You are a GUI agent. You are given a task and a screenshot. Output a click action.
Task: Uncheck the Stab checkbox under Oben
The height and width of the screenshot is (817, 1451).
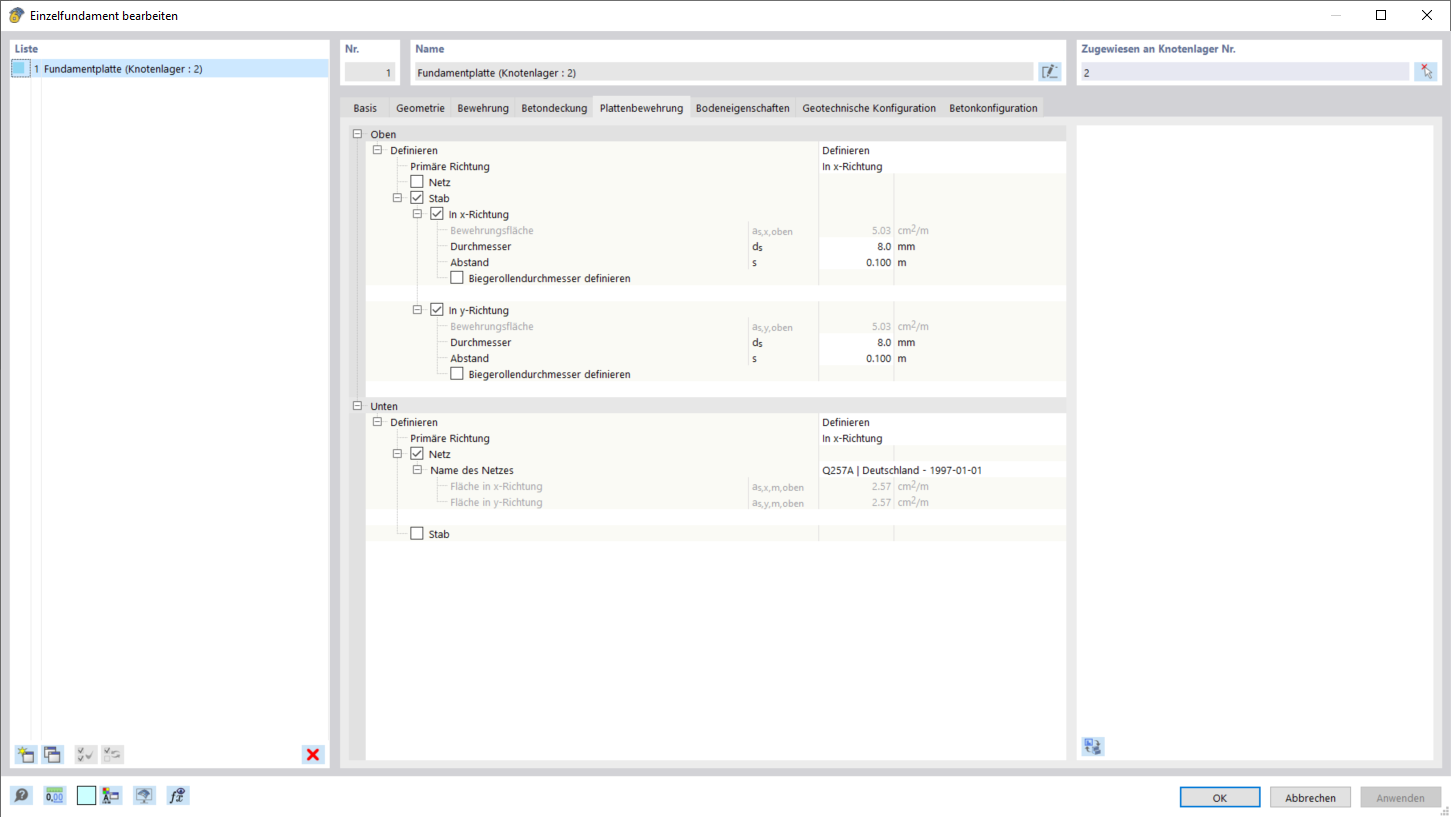(417, 198)
